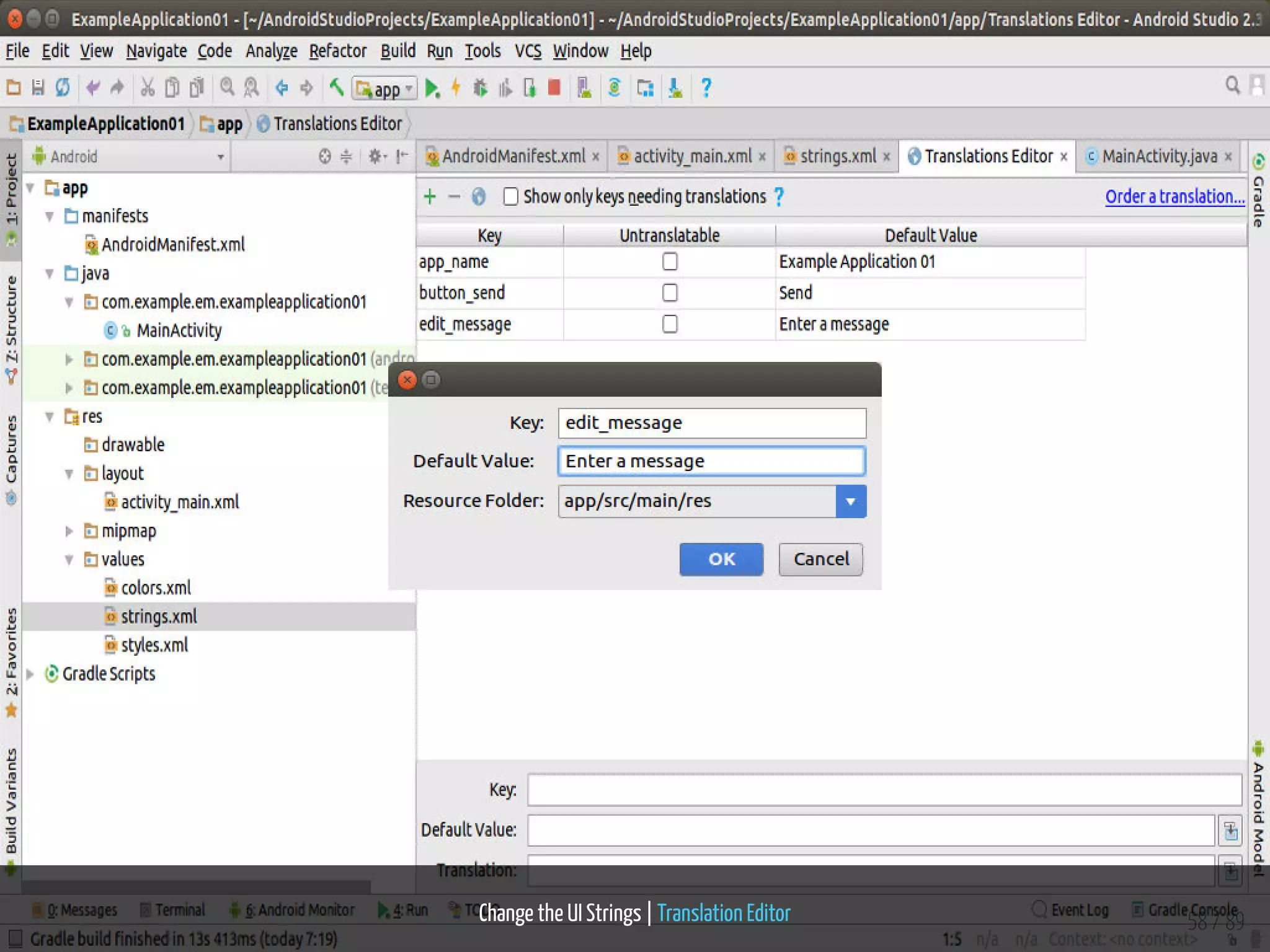The width and height of the screenshot is (1270, 952).
Task: Switch to the MainActivity.java tab
Action: pos(1158,156)
